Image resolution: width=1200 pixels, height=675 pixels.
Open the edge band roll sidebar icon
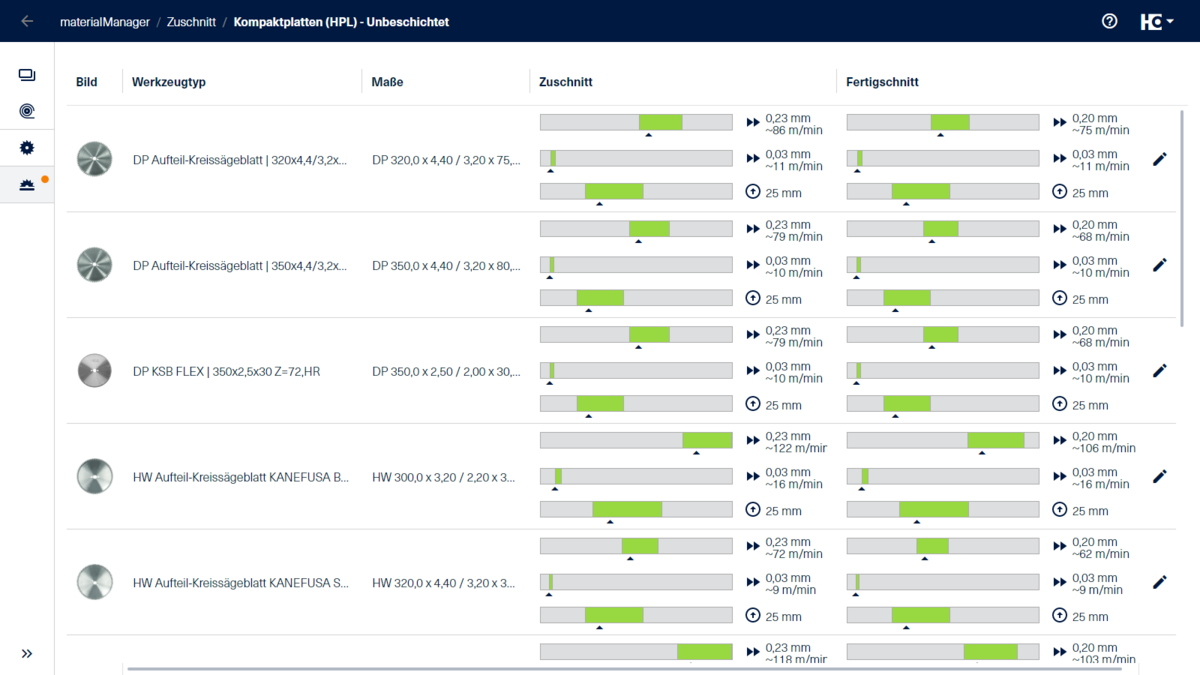27,111
